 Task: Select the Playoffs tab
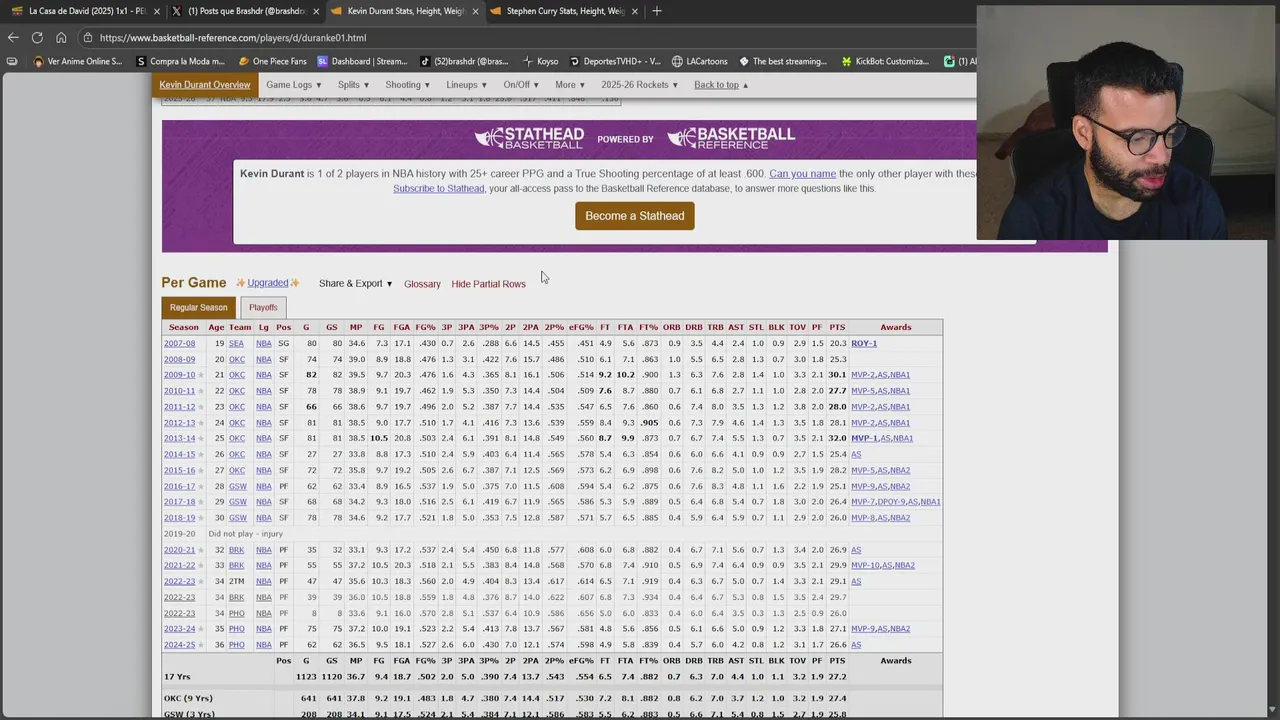click(x=263, y=307)
